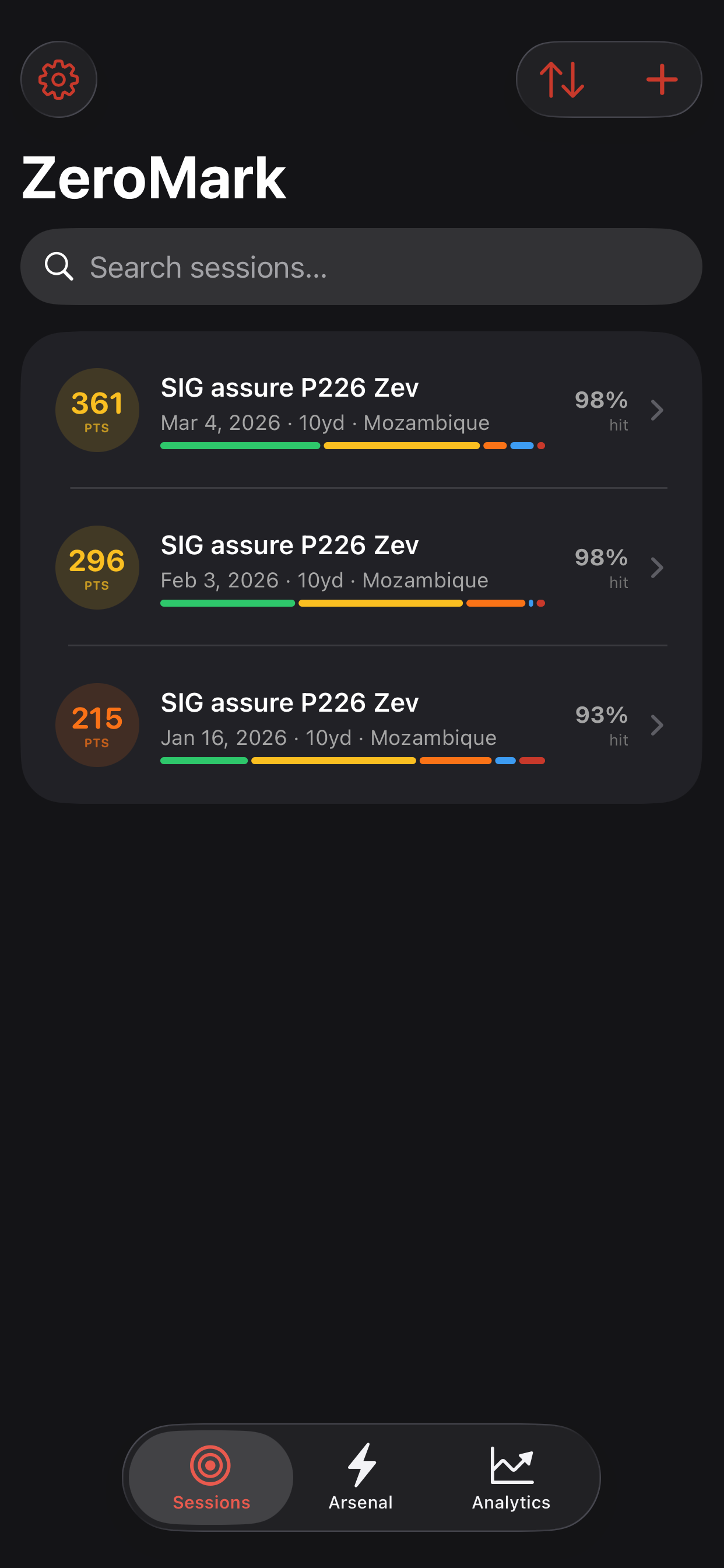Open the session dated Jan 16, 2026
This screenshot has width=724, height=1568.
point(361,725)
